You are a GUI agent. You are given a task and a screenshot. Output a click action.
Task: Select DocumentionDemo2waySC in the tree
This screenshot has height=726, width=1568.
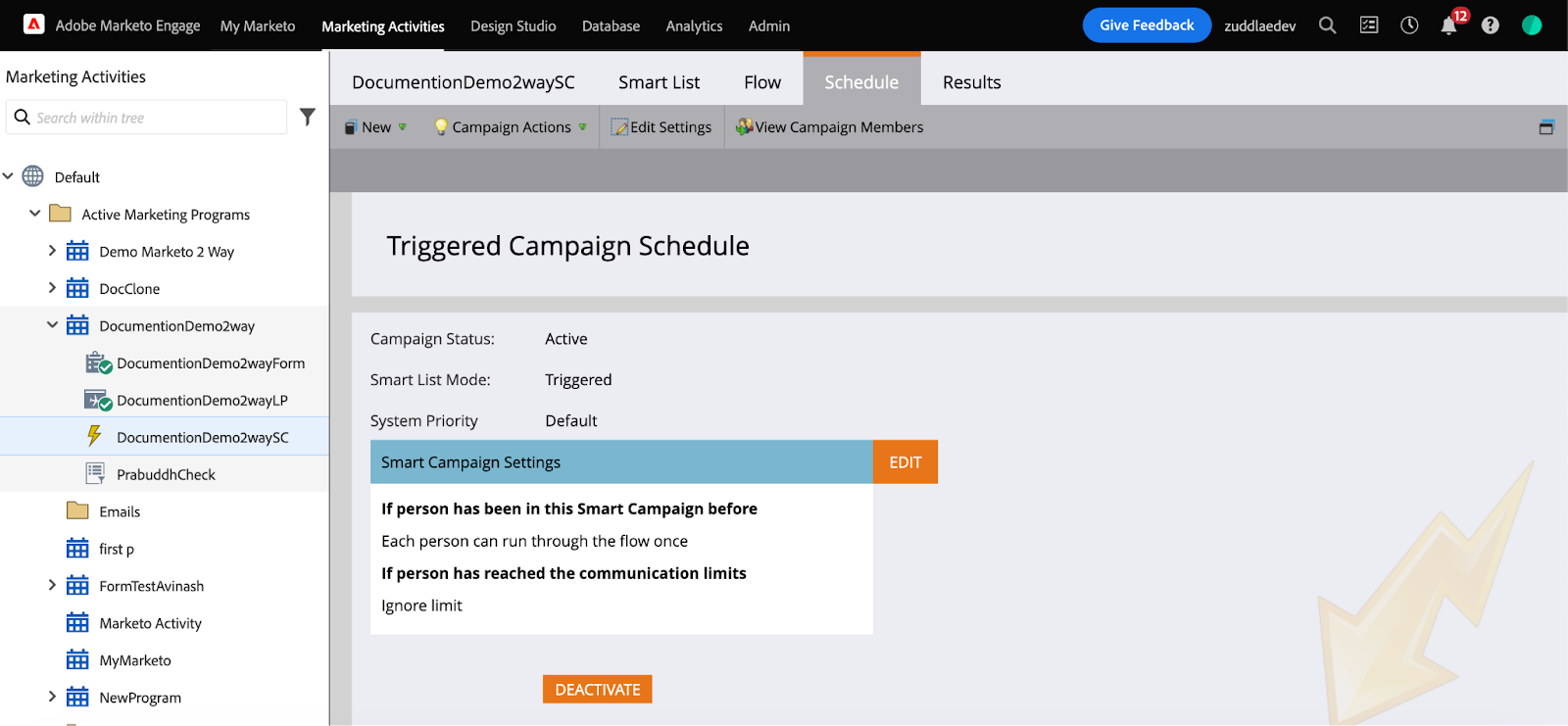point(203,437)
